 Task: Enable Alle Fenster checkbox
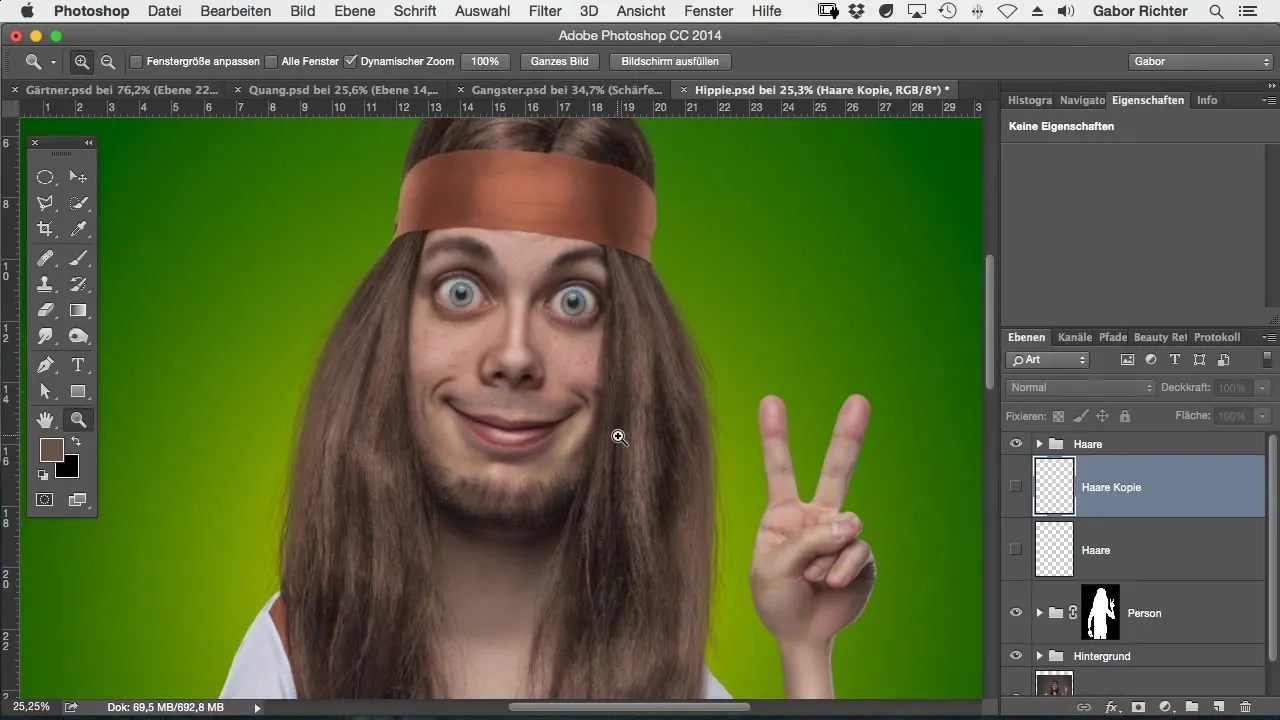point(271,62)
